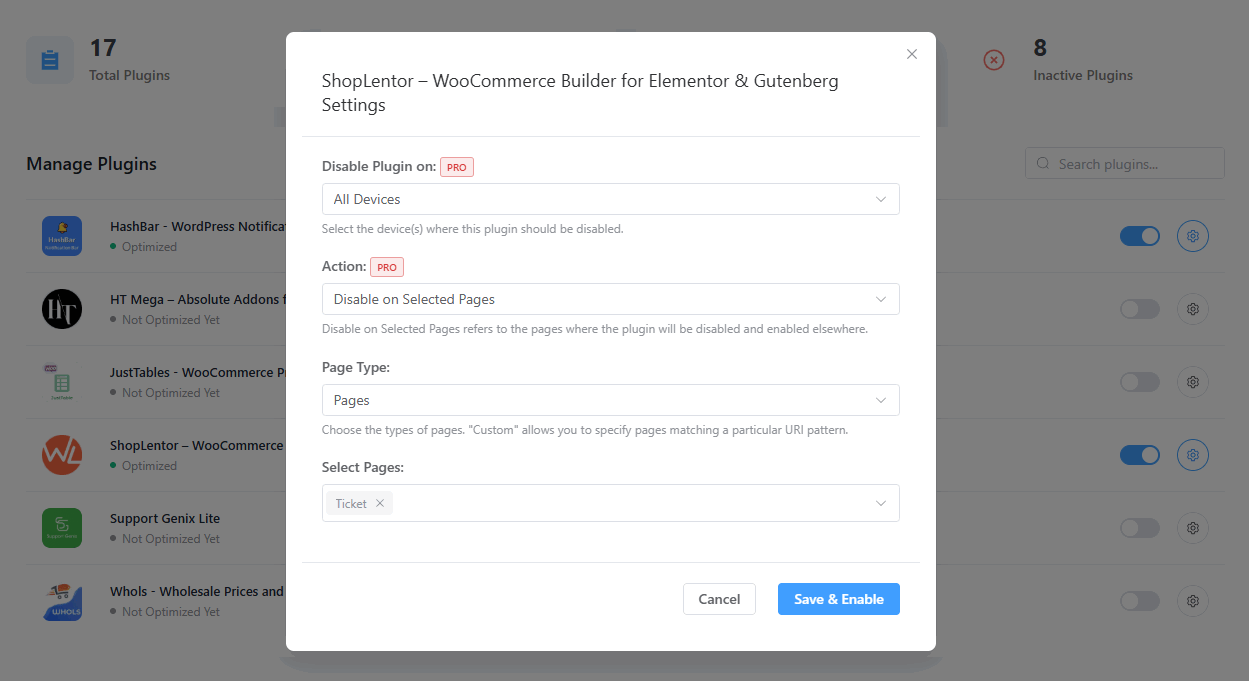Open the Disable Plugin on devices dropdown

click(x=610, y=199)
